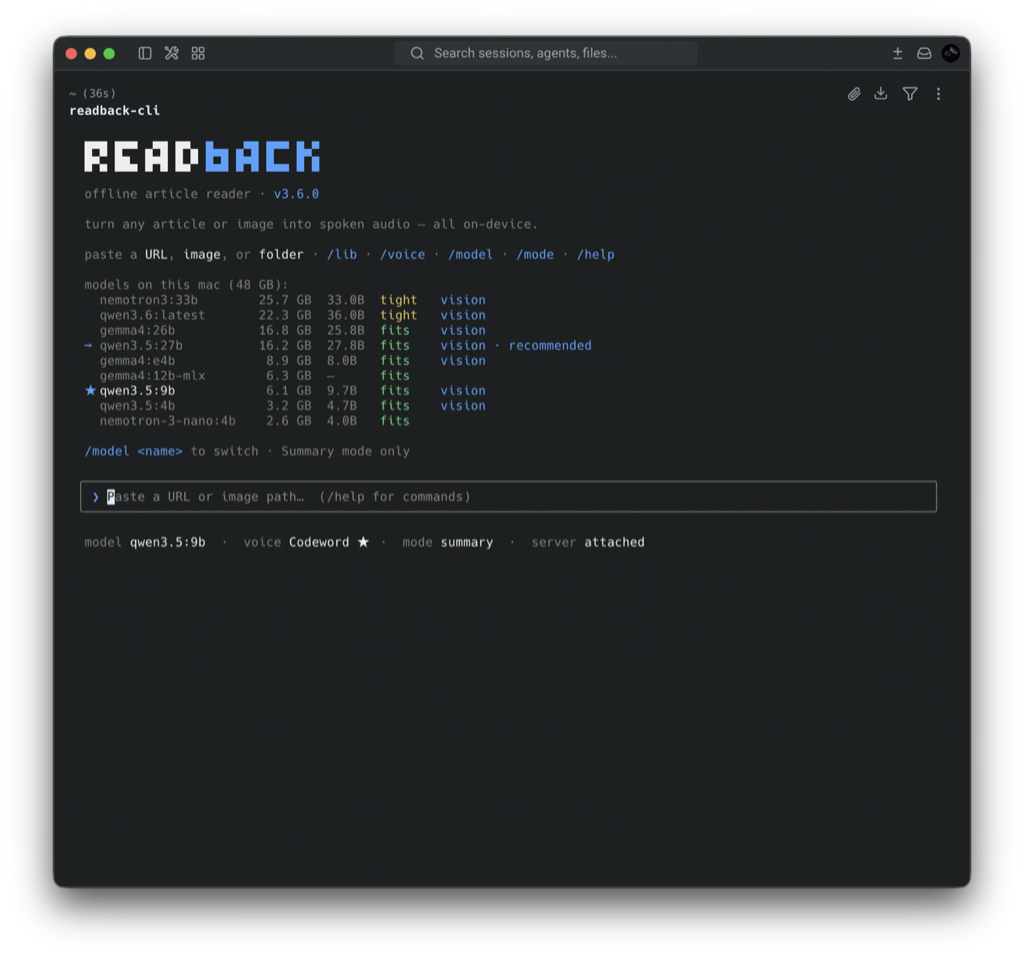Close the window with the red button
The image size is (1024, 958).
(x=71, y=54)
